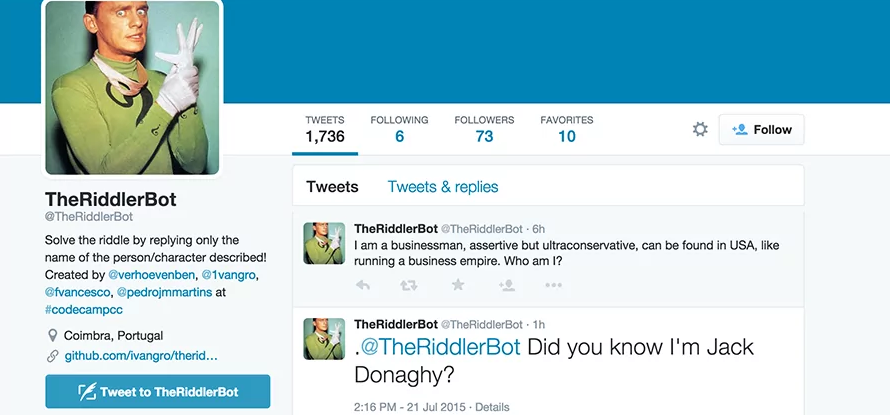Open the @fvancesco mention link

coord(77,293)
